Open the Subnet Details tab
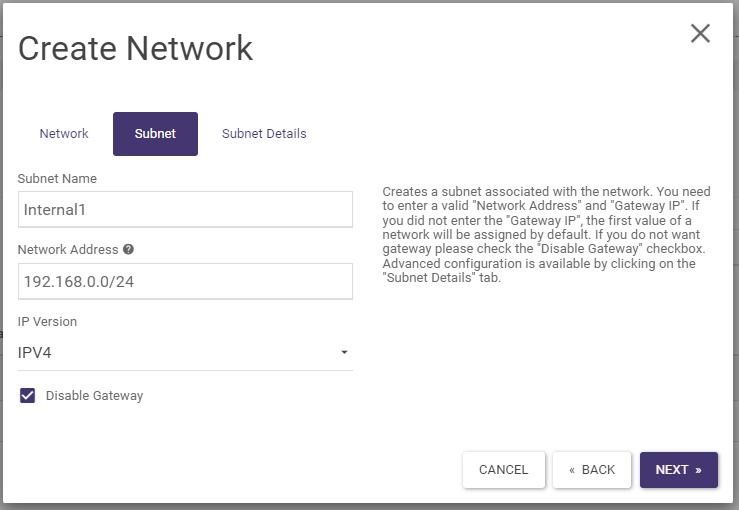 (x=264, y=134)
